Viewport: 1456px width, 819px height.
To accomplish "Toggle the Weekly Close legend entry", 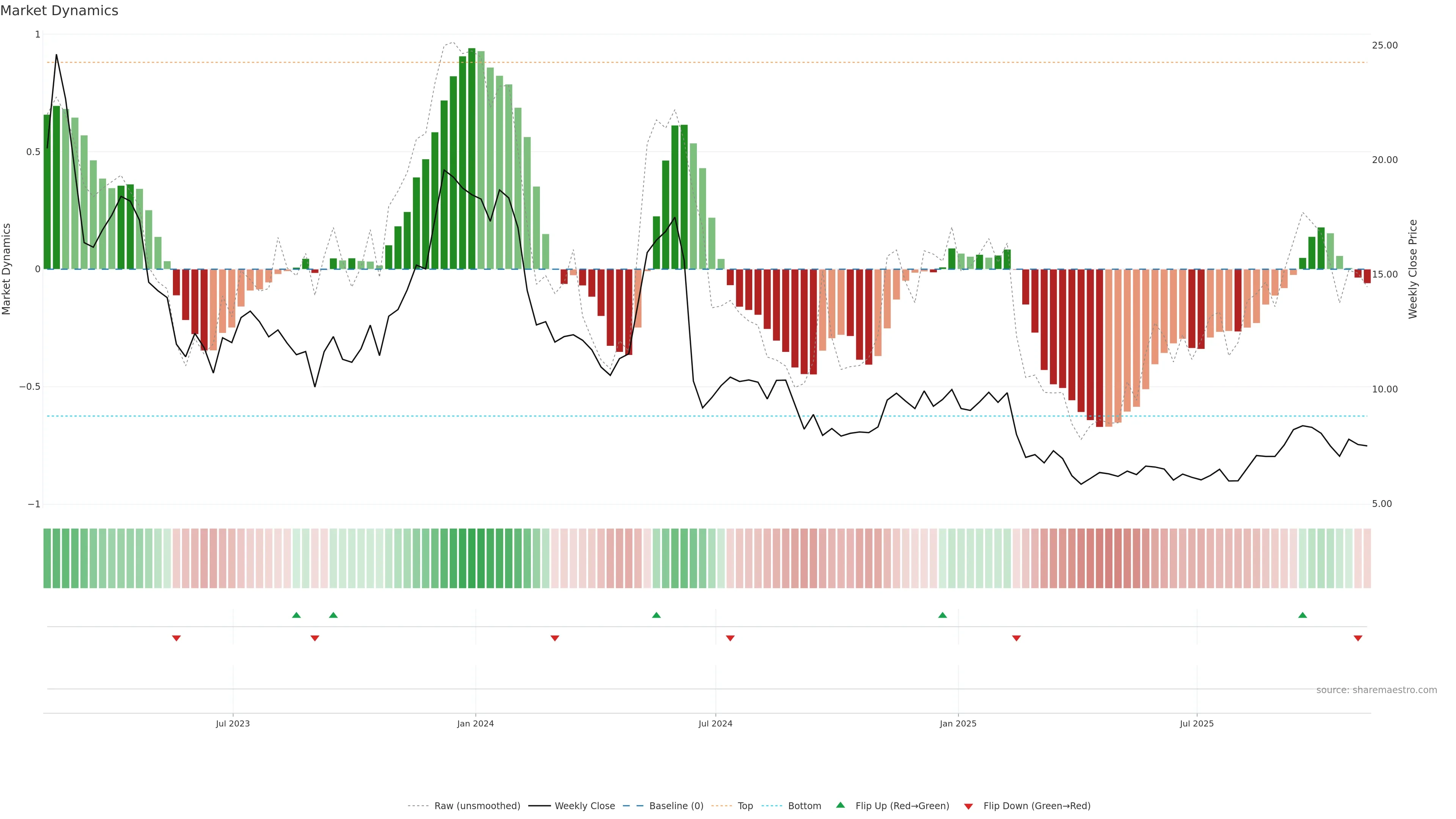I will [584, 806].
